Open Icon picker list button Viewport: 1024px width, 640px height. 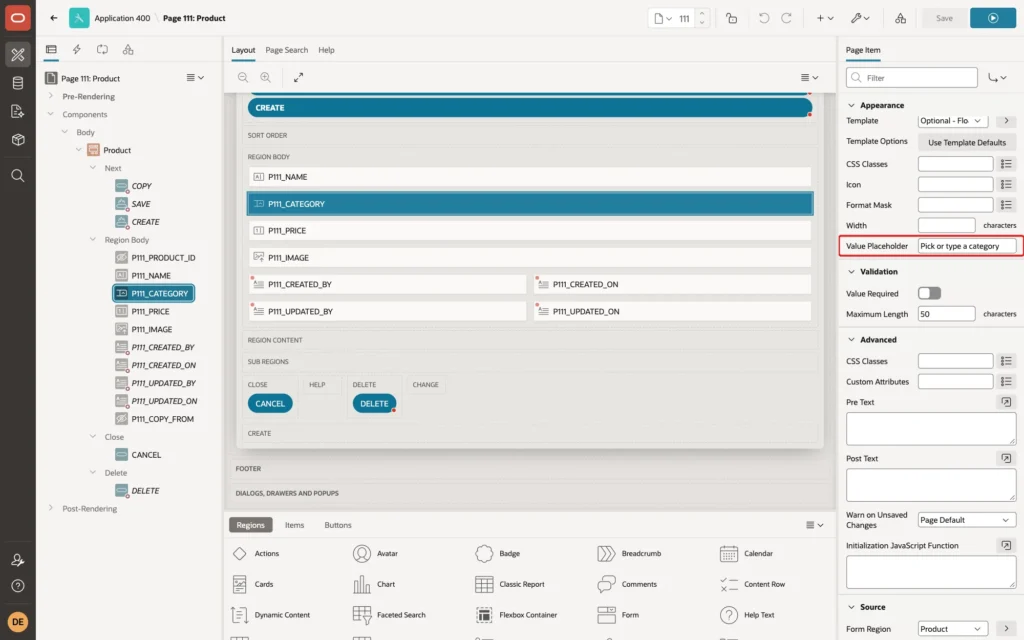click(x=1006, y=185)
